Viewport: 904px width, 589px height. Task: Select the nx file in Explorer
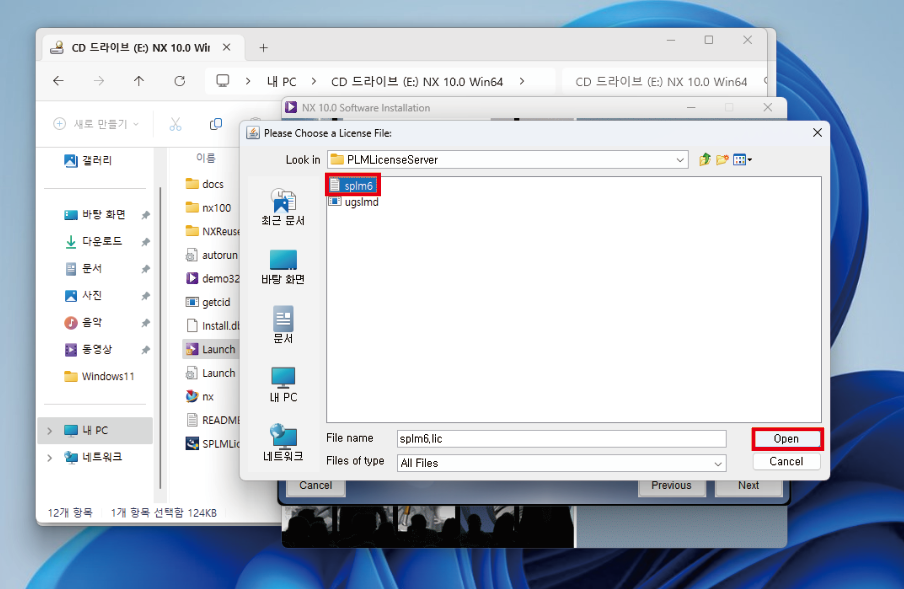200,397
